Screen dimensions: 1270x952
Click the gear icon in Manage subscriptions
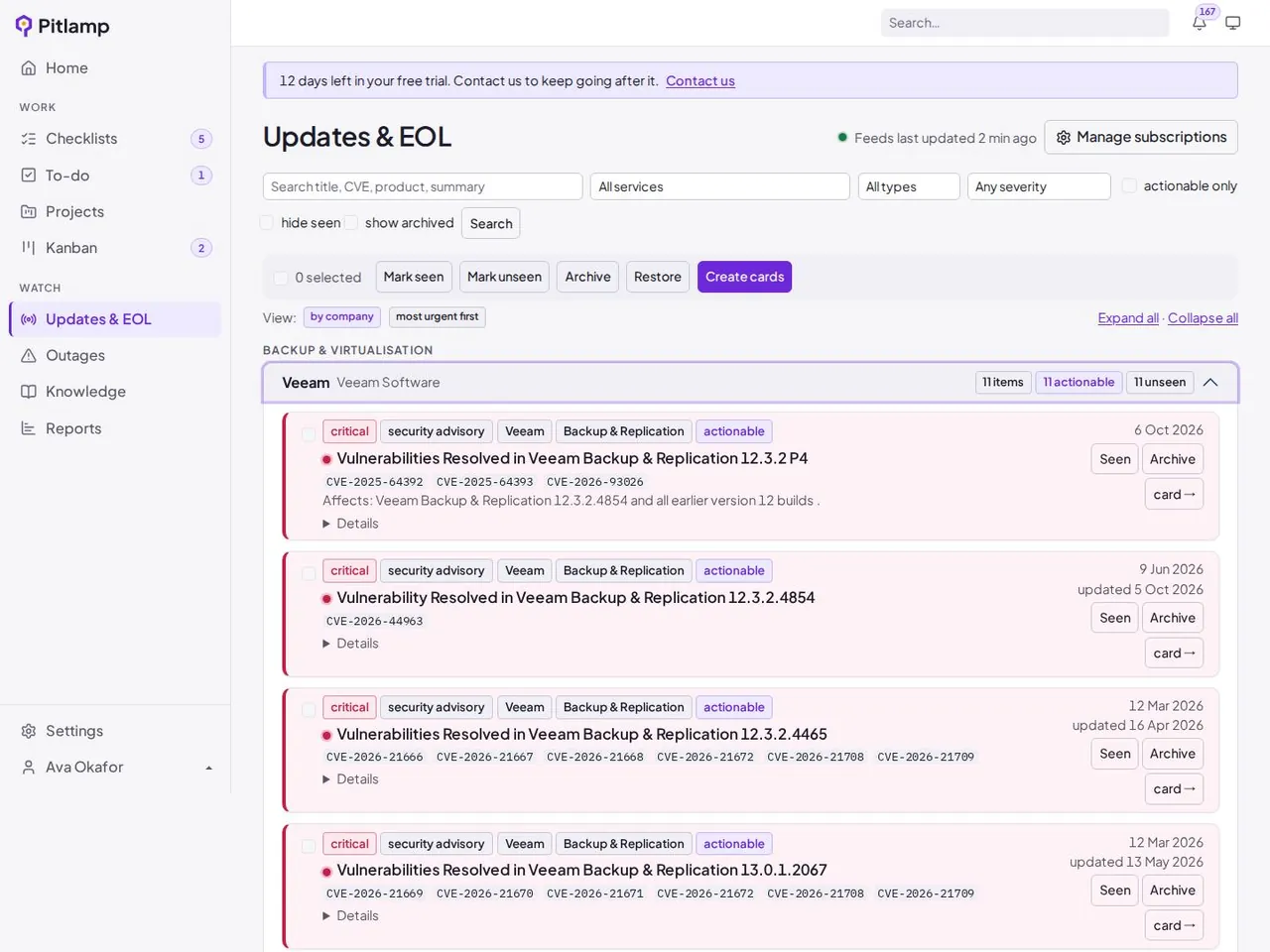1064,138
